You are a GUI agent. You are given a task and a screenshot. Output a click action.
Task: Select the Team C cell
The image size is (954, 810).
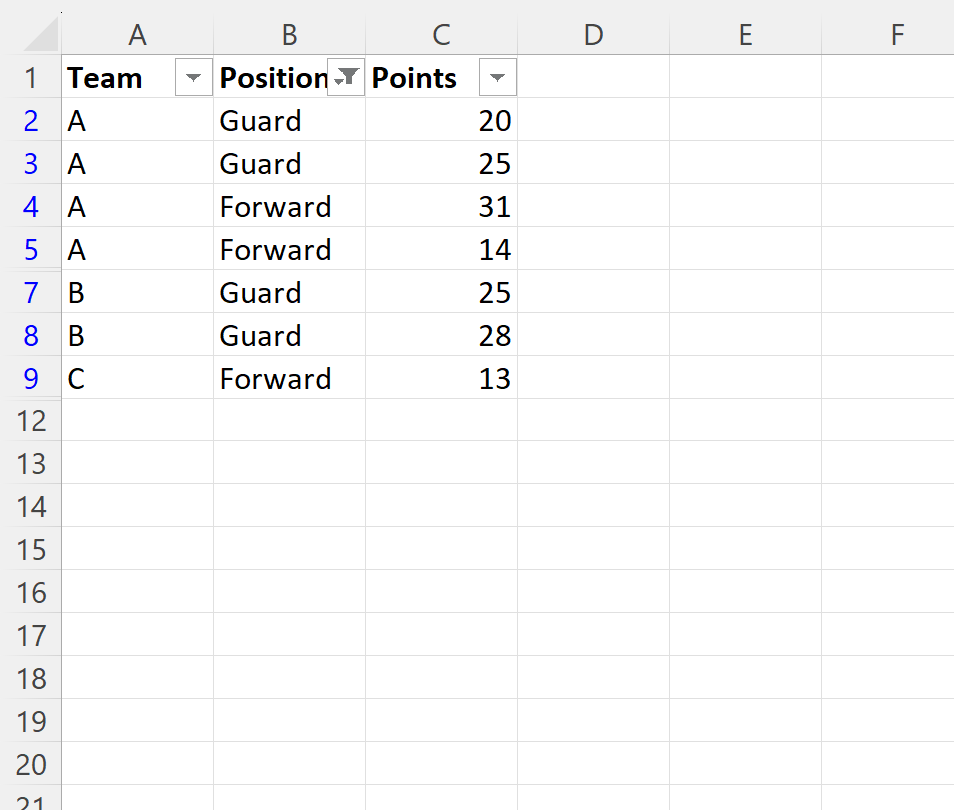138,378
